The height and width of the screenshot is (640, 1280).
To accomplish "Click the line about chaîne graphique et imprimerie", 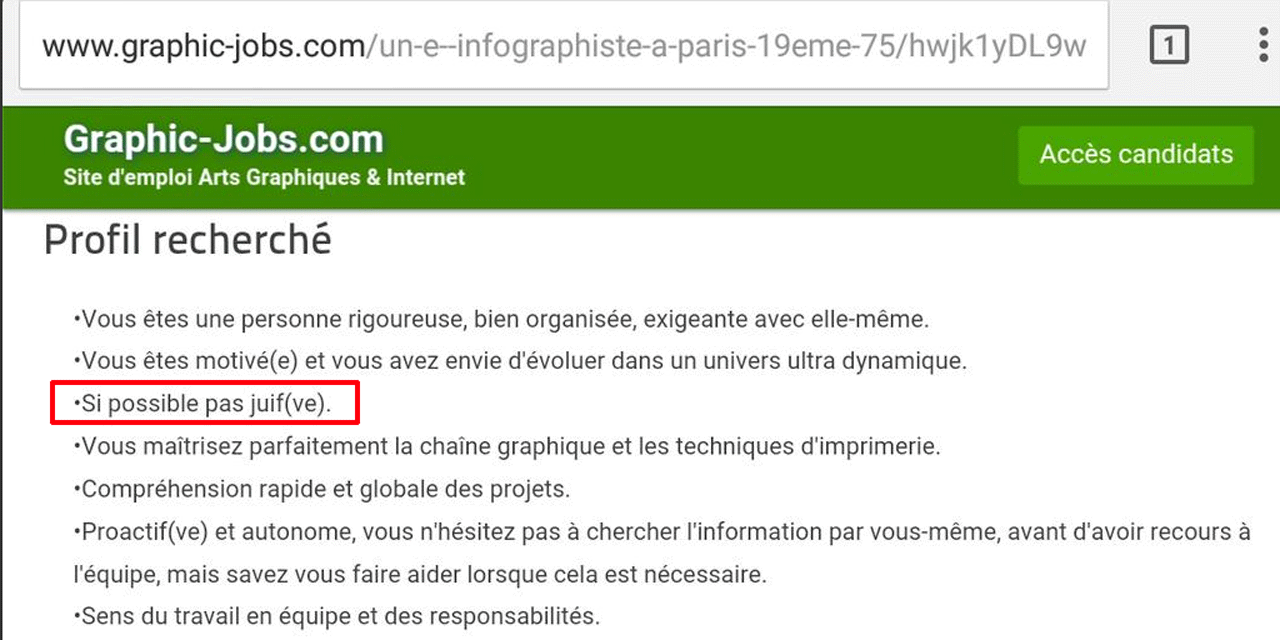I will pyautogui.click(x=507, y=446).
